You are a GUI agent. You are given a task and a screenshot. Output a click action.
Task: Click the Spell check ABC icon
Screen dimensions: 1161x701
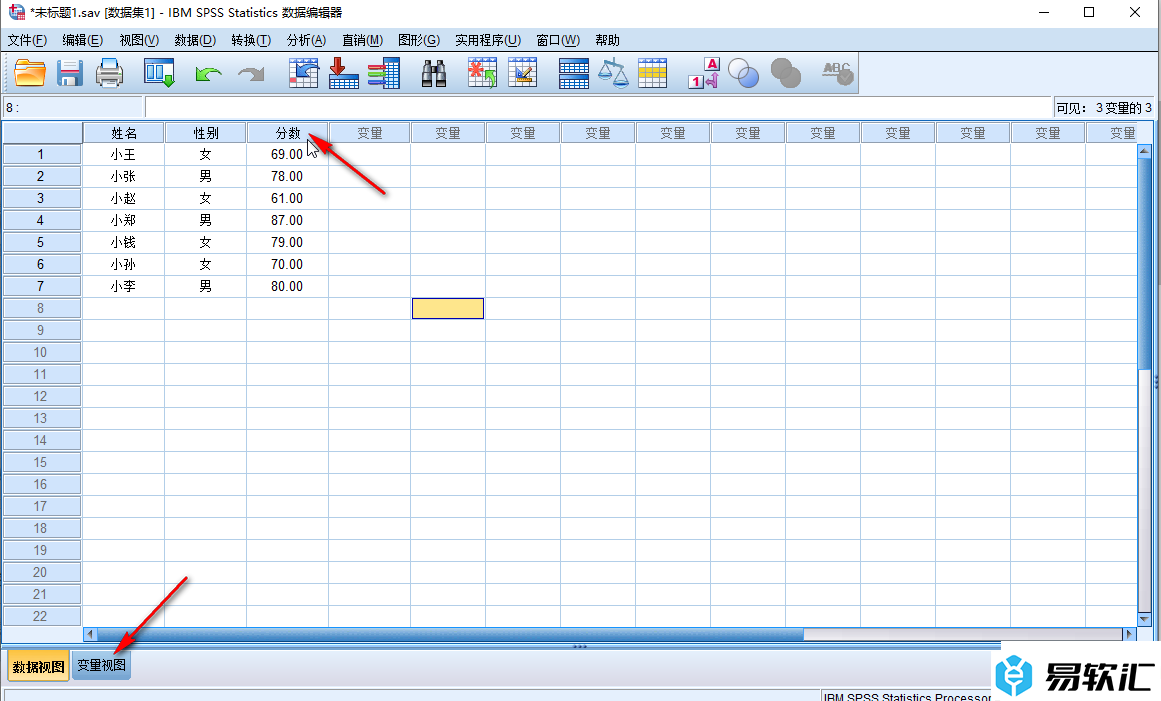pos(837,73)
